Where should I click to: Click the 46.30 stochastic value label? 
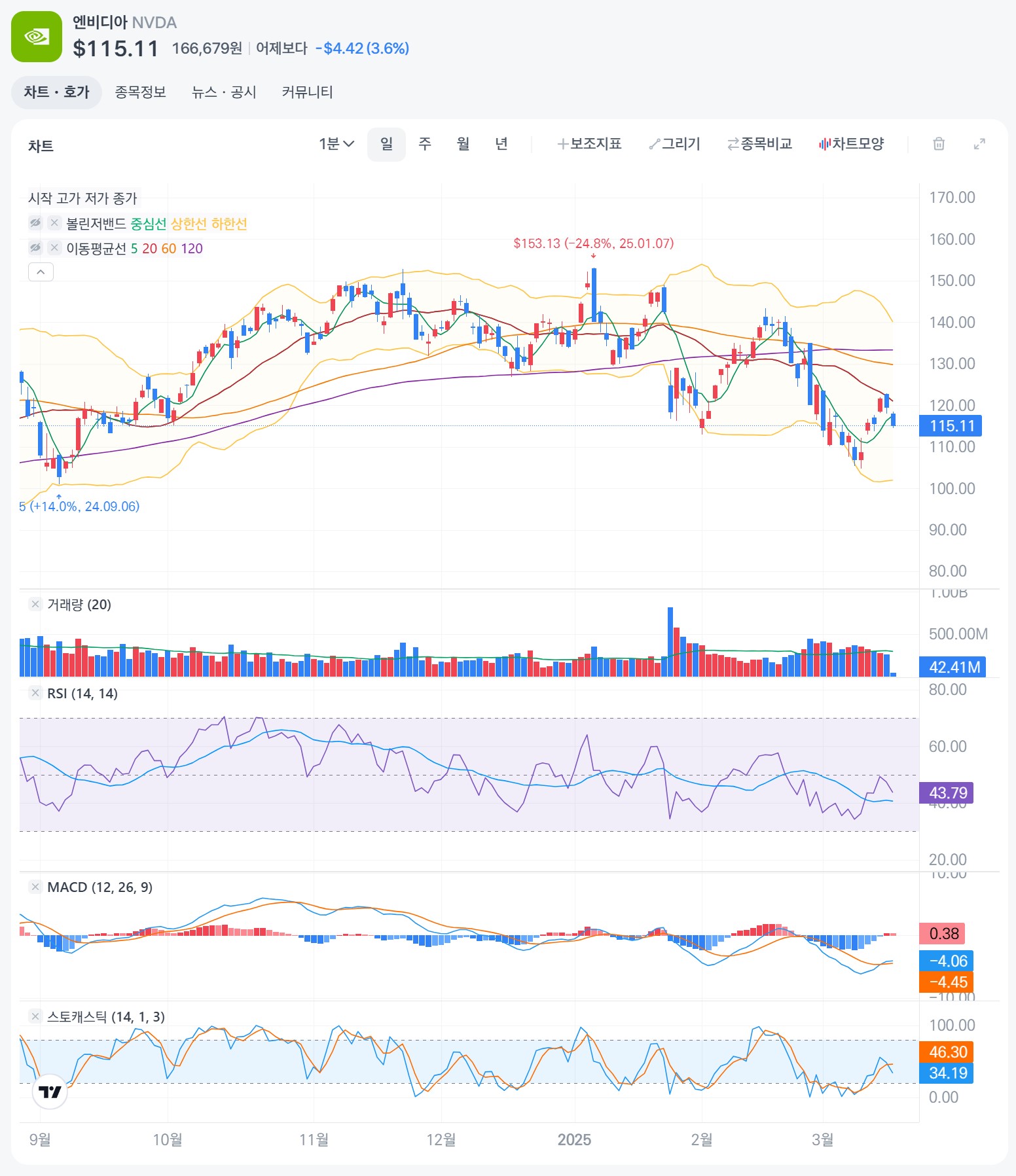click(947, 1052)
